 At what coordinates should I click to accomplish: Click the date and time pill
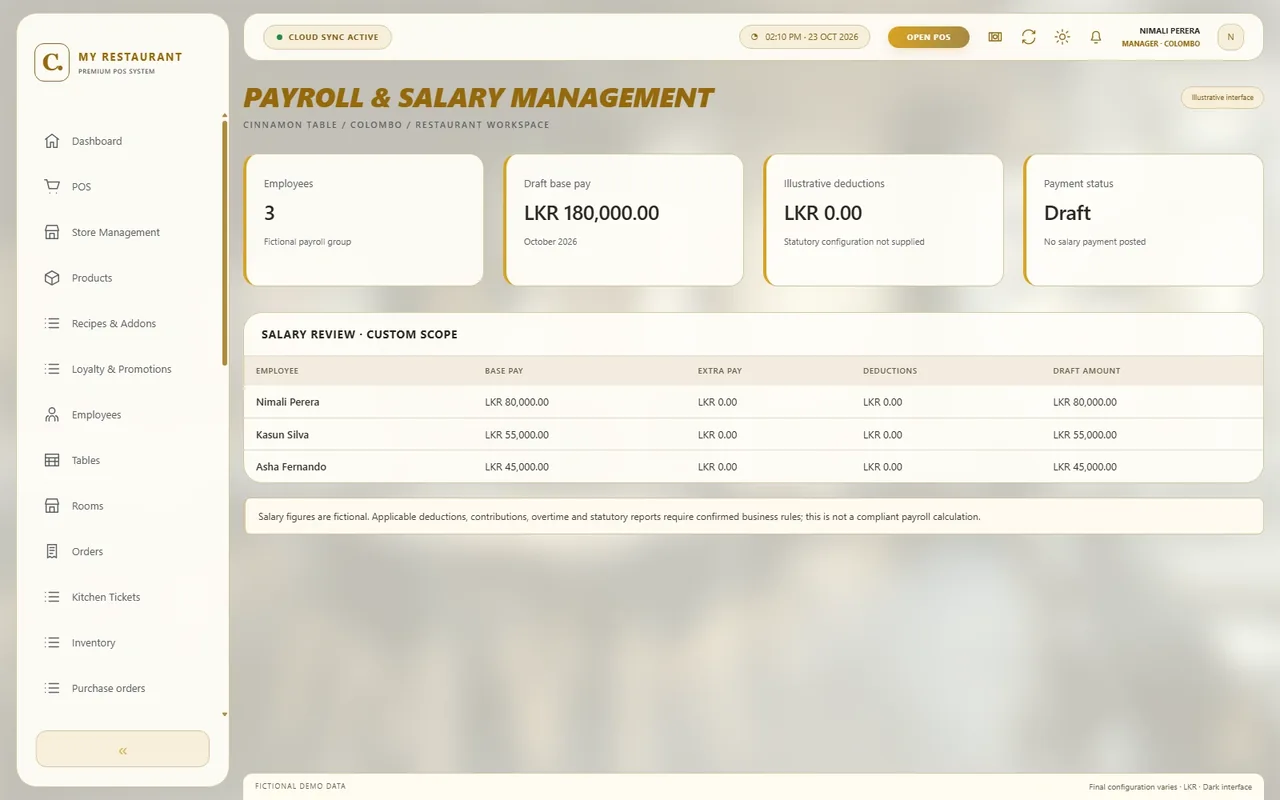pyautogui.click(x=804, y=37)
